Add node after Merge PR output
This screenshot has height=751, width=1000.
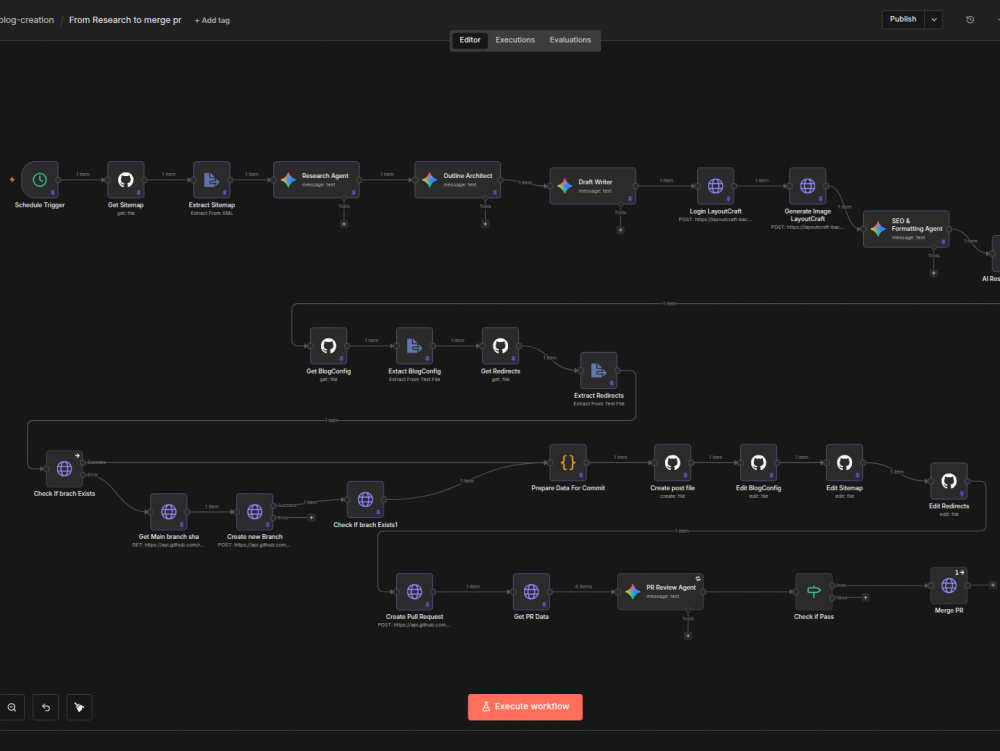tap(992, 585)
